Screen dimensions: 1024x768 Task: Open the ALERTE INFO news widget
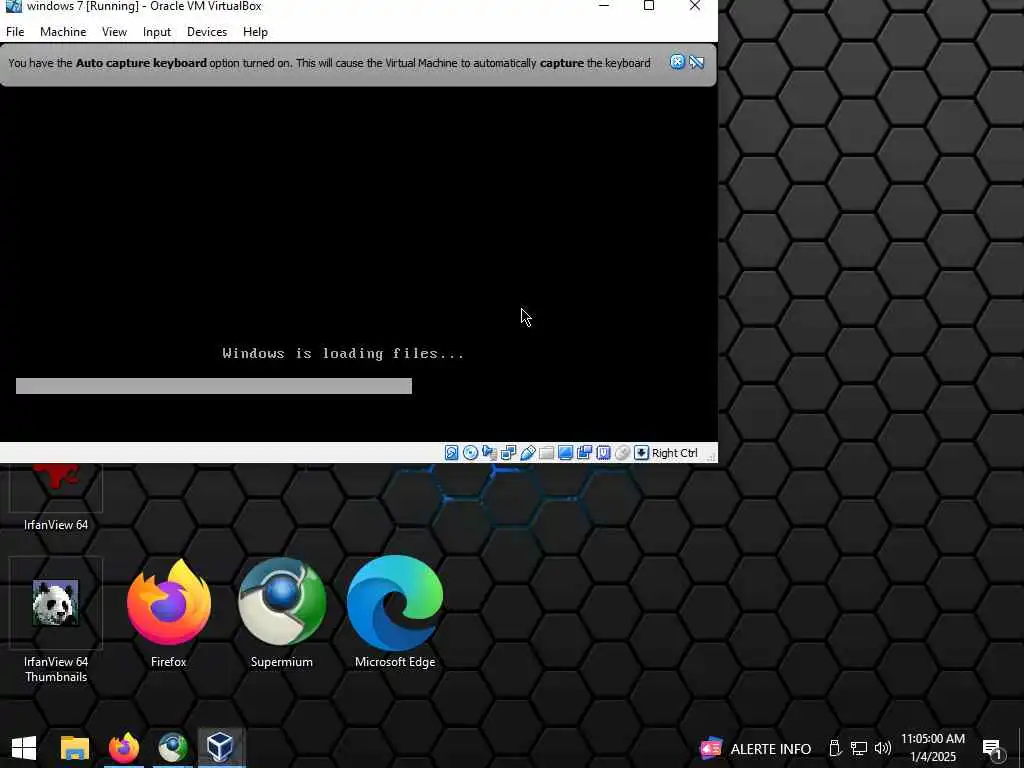coord(755,748)
